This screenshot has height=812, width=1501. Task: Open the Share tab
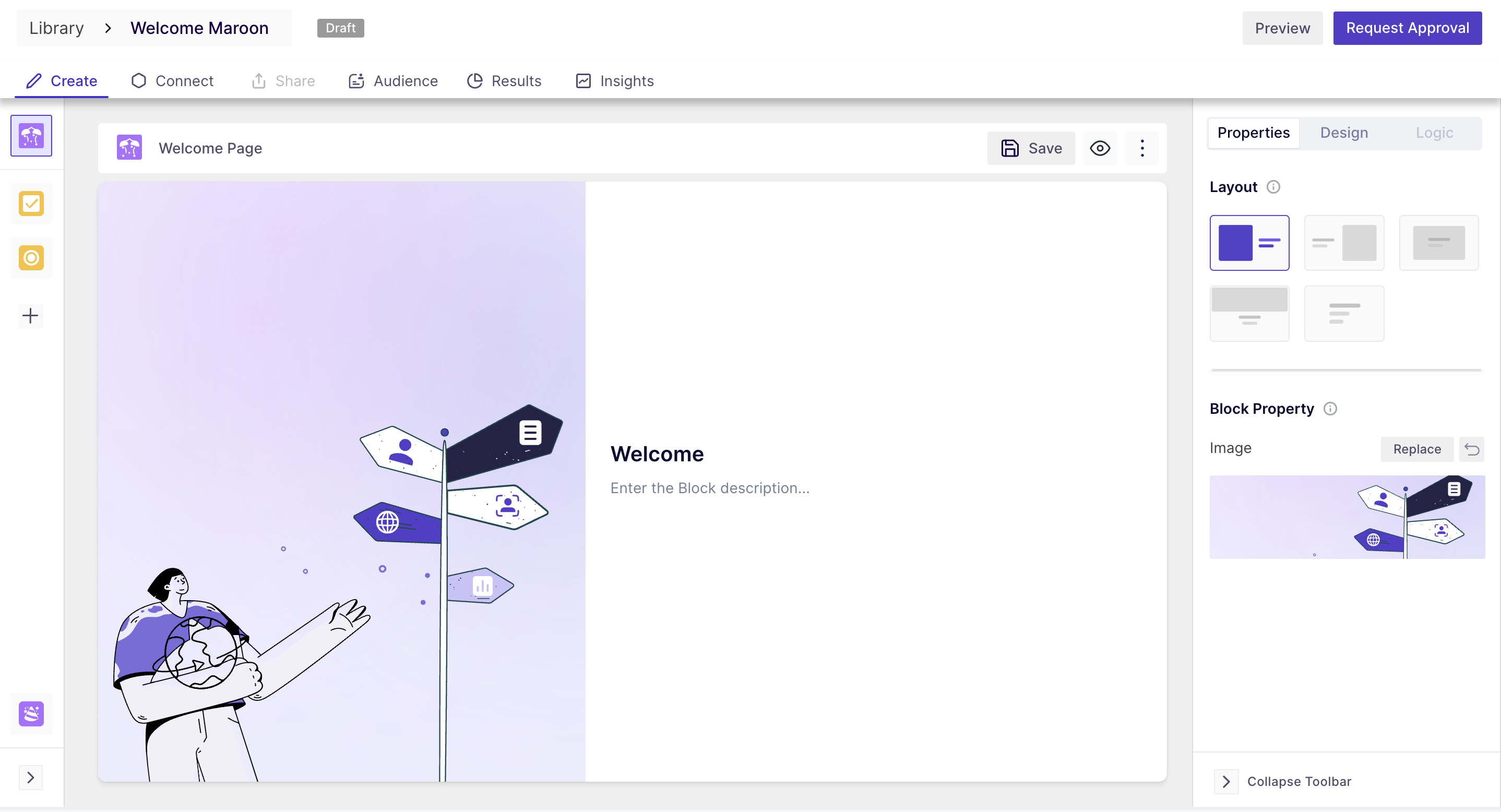pos(283,81)
